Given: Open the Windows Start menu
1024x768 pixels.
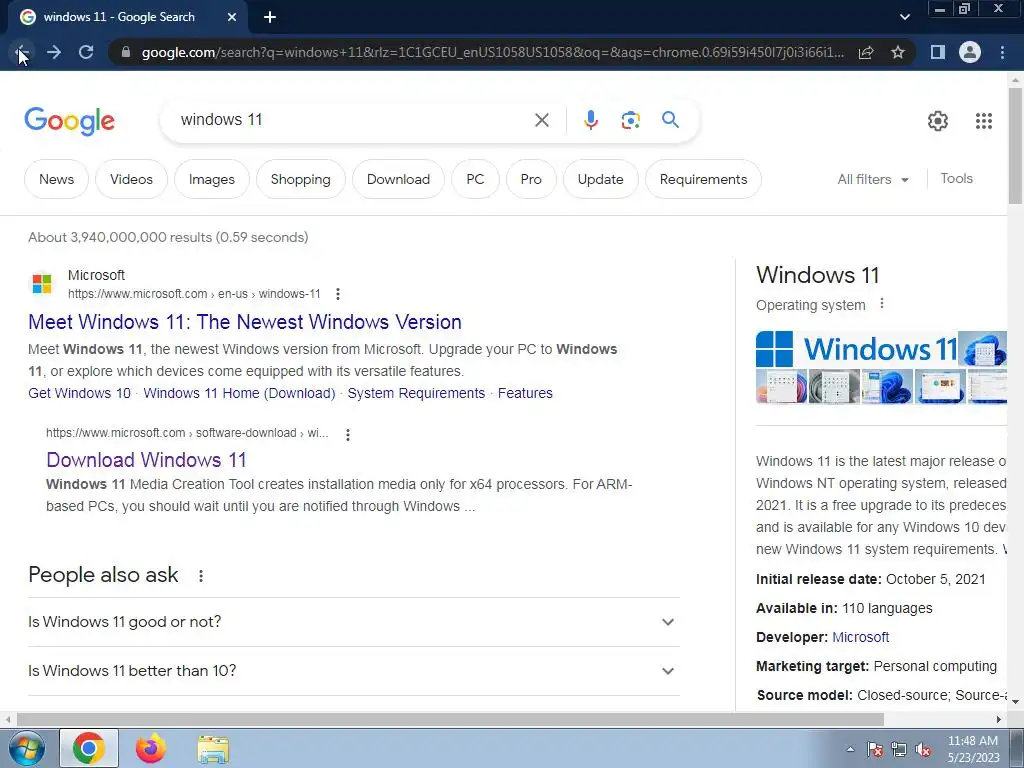Looking at the screenshot, I should click(x=26, y=748).
